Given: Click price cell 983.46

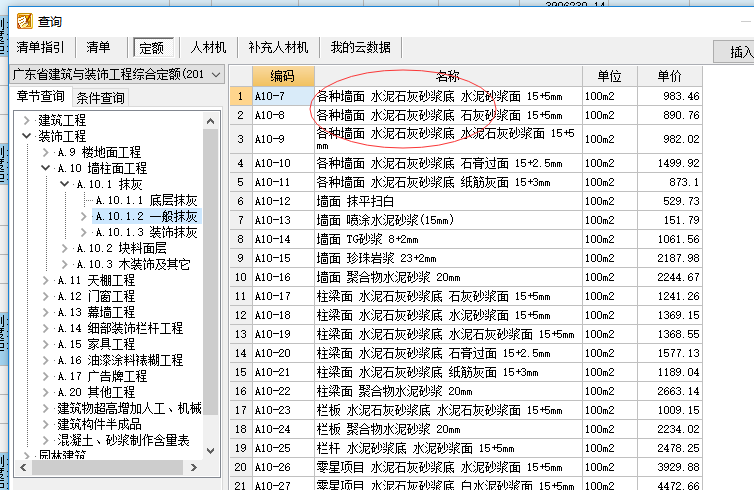Looking at the screenshot, I should point(670,96).
